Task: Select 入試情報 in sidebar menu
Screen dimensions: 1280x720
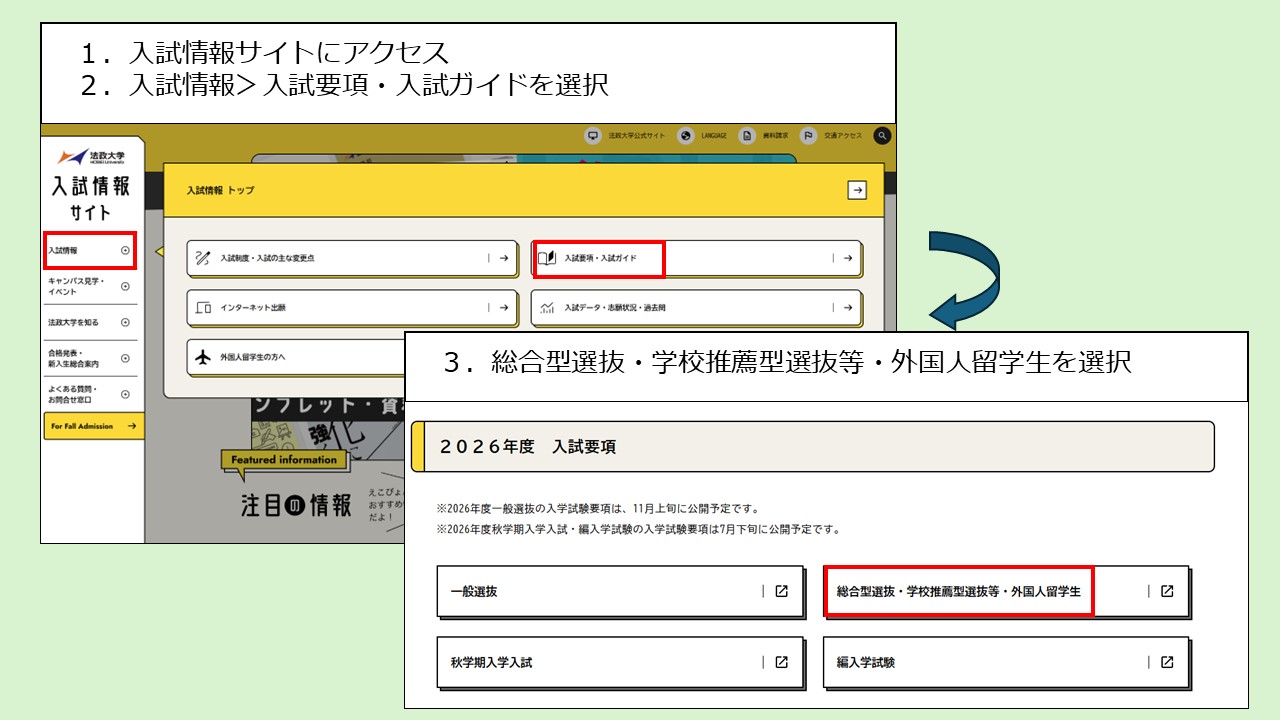Action: 90,251
